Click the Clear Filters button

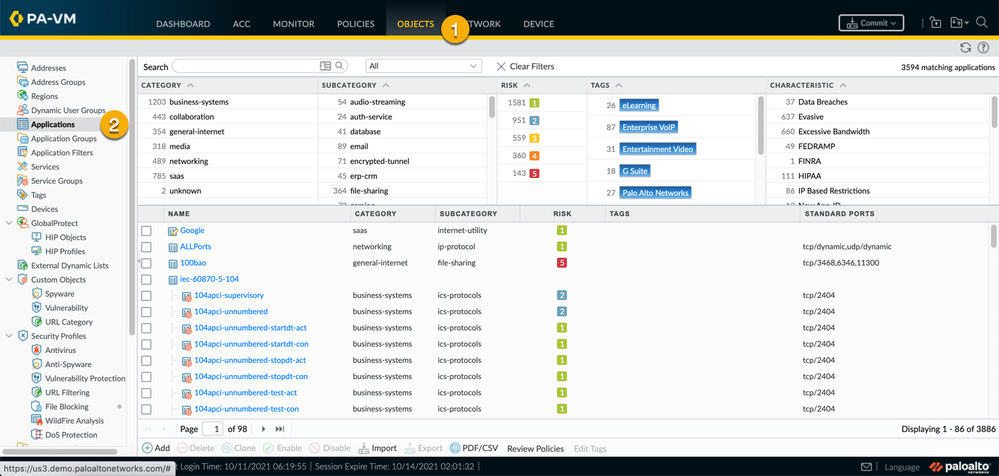[525, 66]
